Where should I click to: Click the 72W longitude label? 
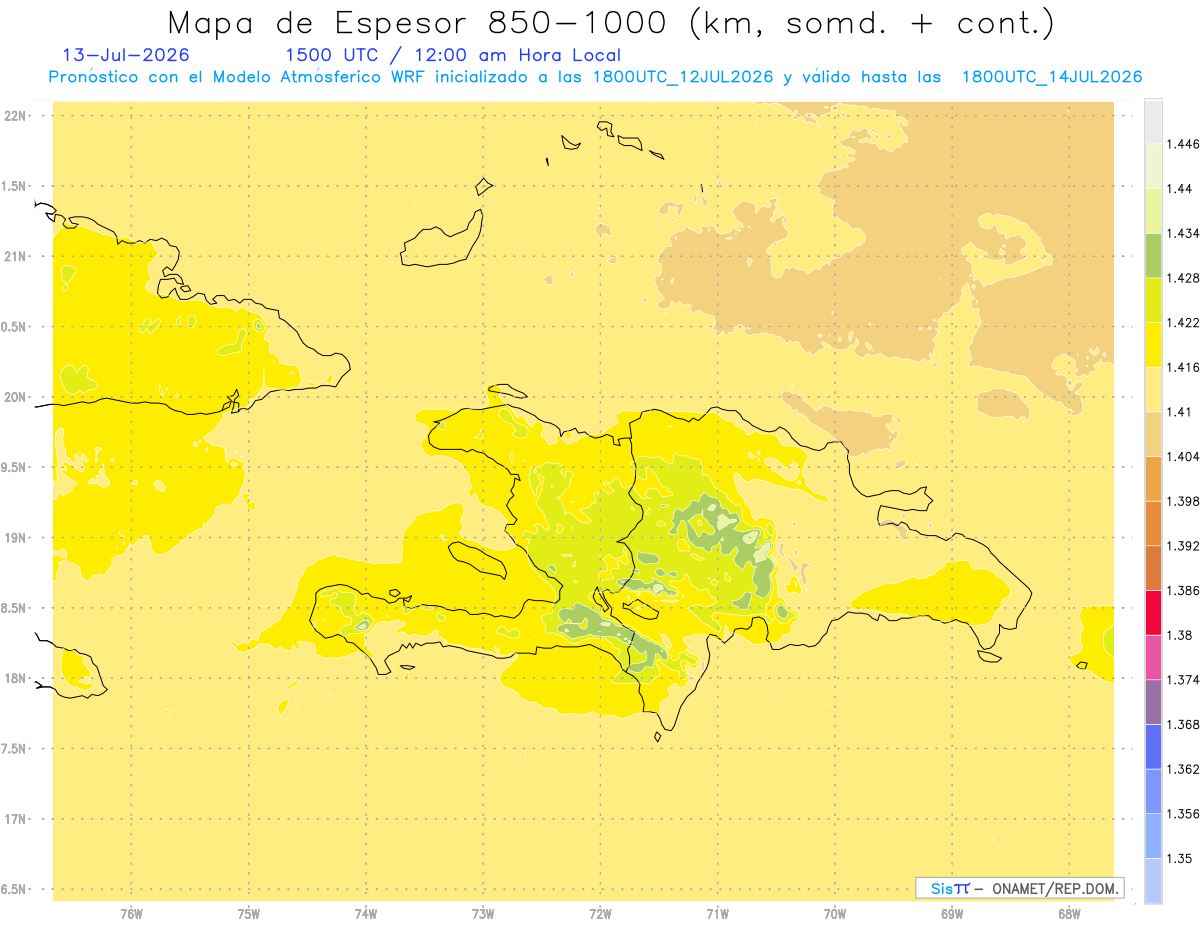(601, 913)
